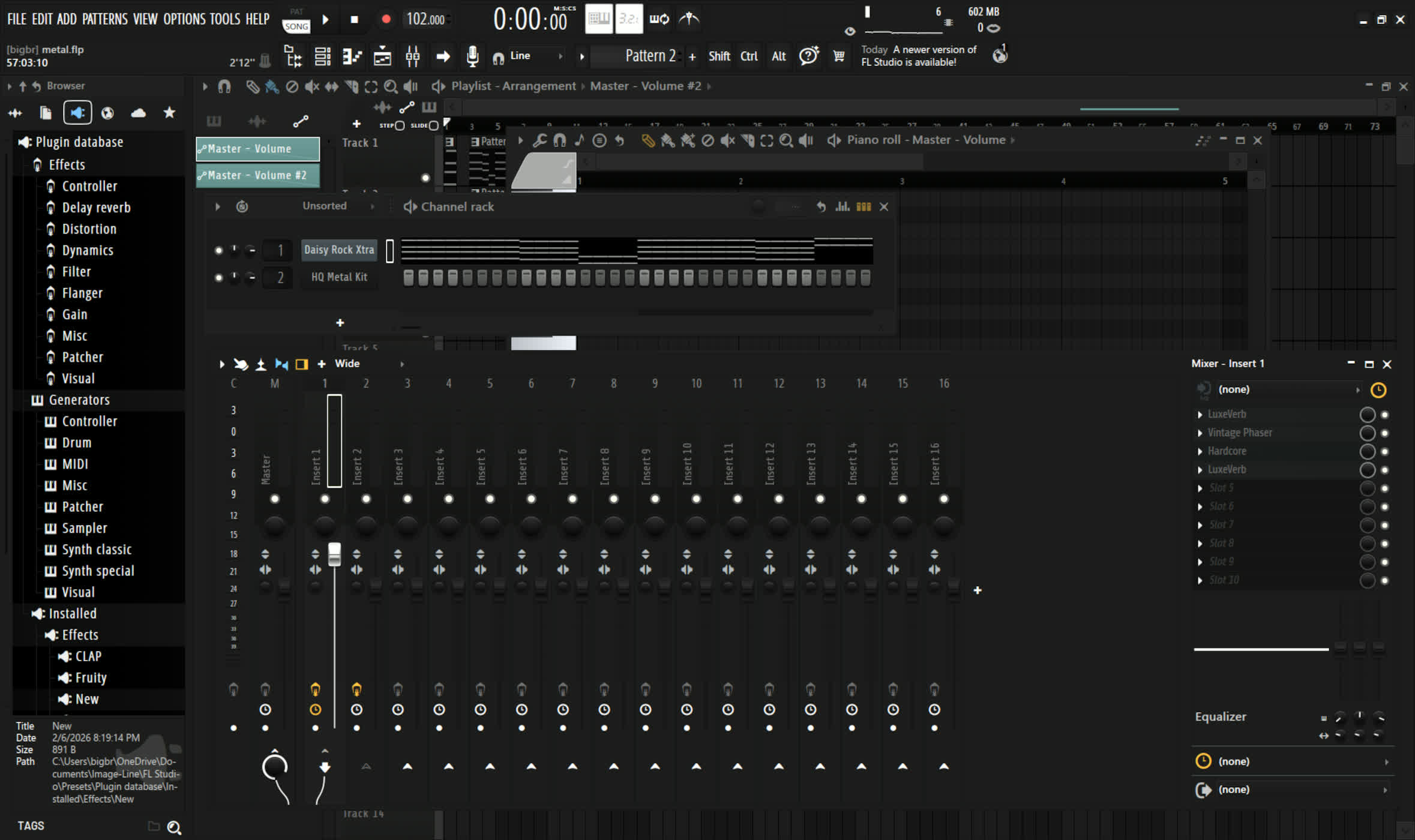Screen dimensions: 1415x840
Task: Select the Playlist zoom tool
Action: (x=391, y=87)
